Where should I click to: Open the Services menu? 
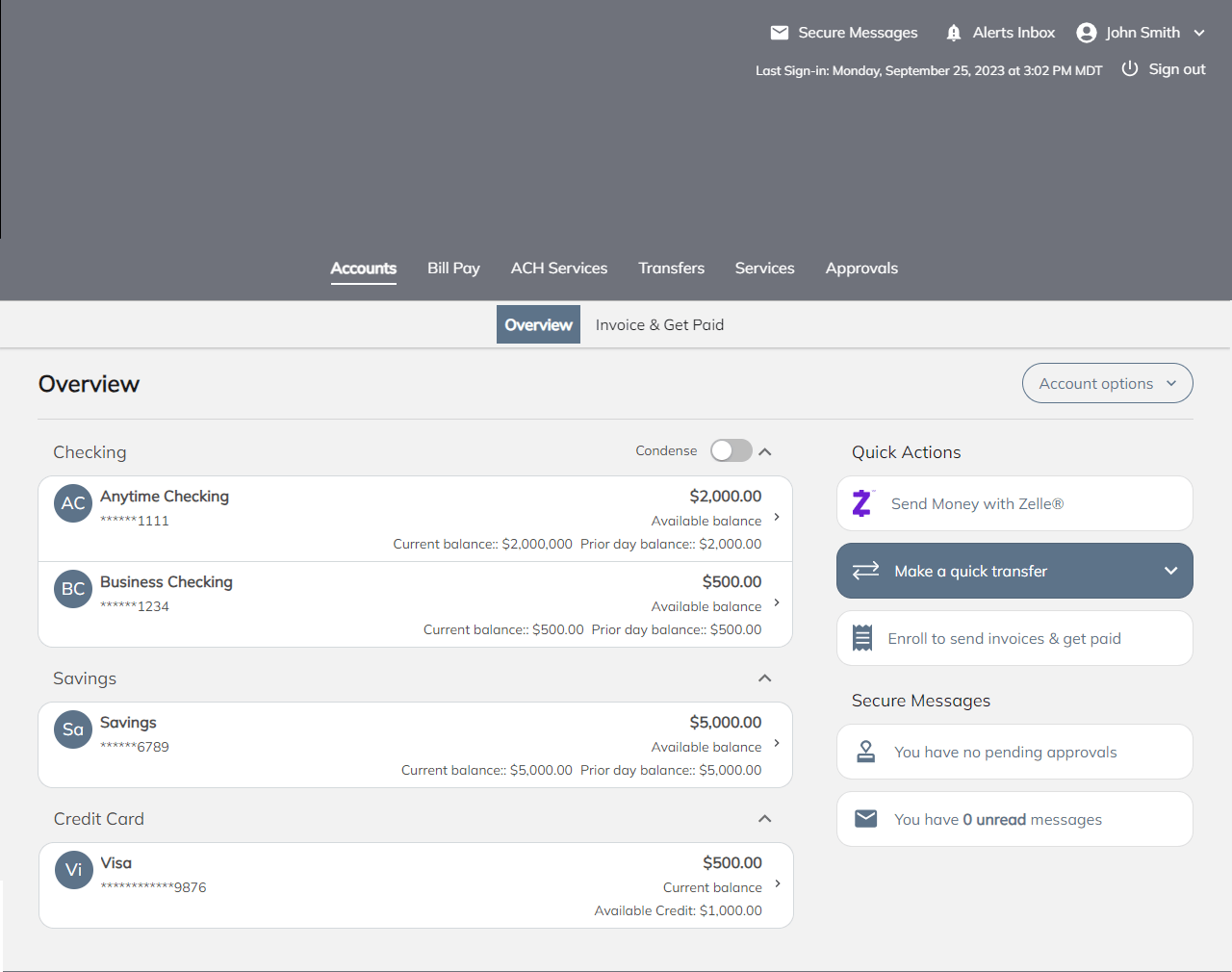pos(765,269)
